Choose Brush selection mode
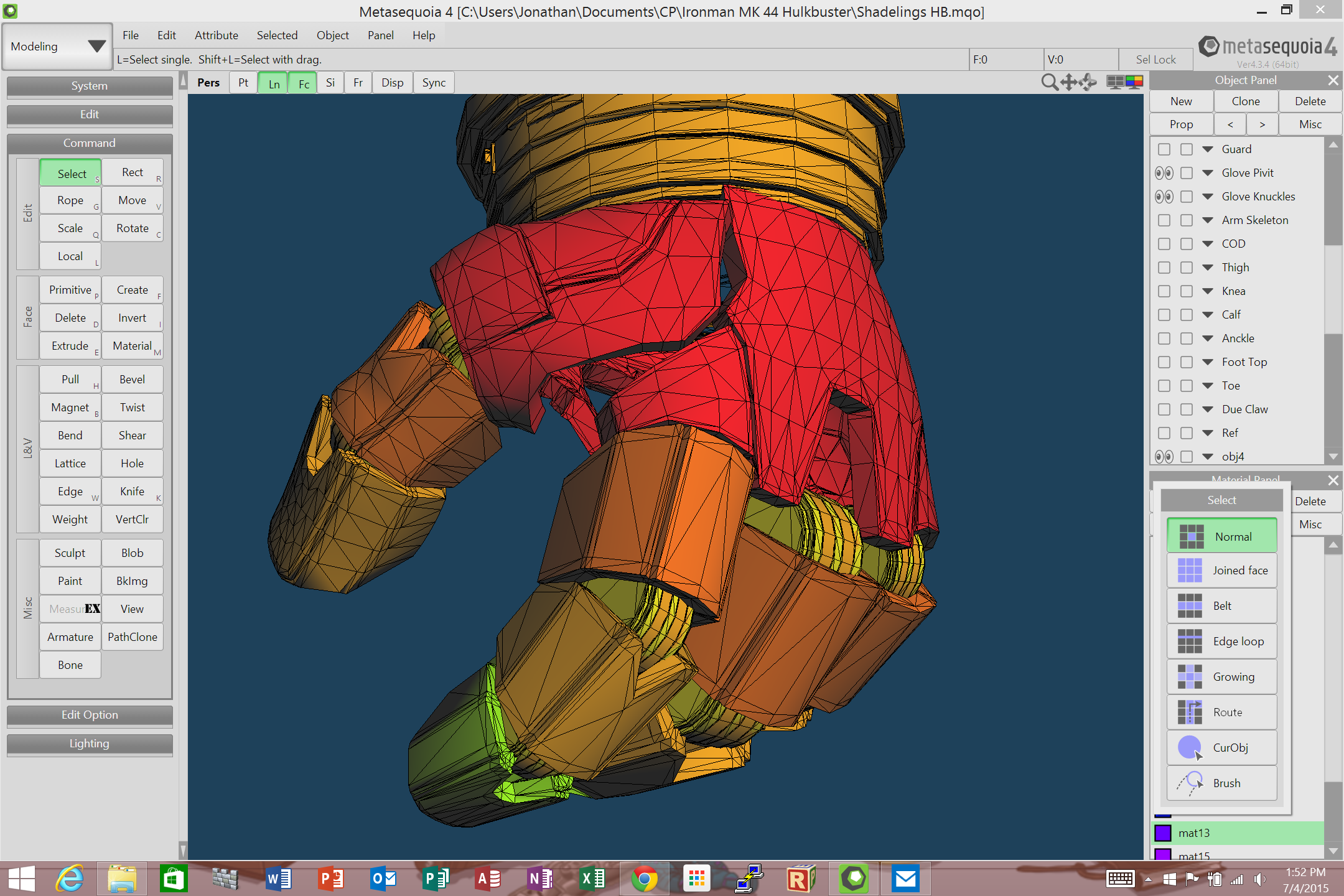1344x896 pixels. pyautogui.click(x=1222, y=783)
